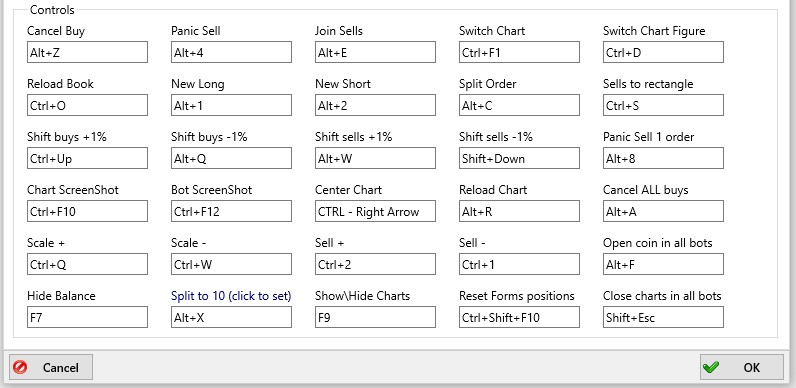
Task: Select the Cancel ALL buys hotkey field
Action: pos(664,211)
